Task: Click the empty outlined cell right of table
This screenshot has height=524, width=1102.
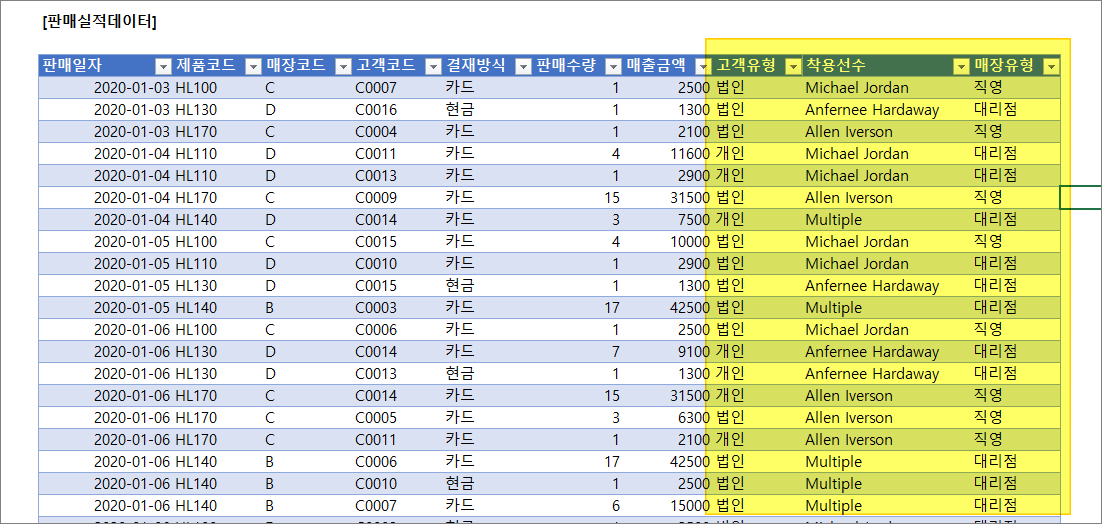Action: [1081, 198]
